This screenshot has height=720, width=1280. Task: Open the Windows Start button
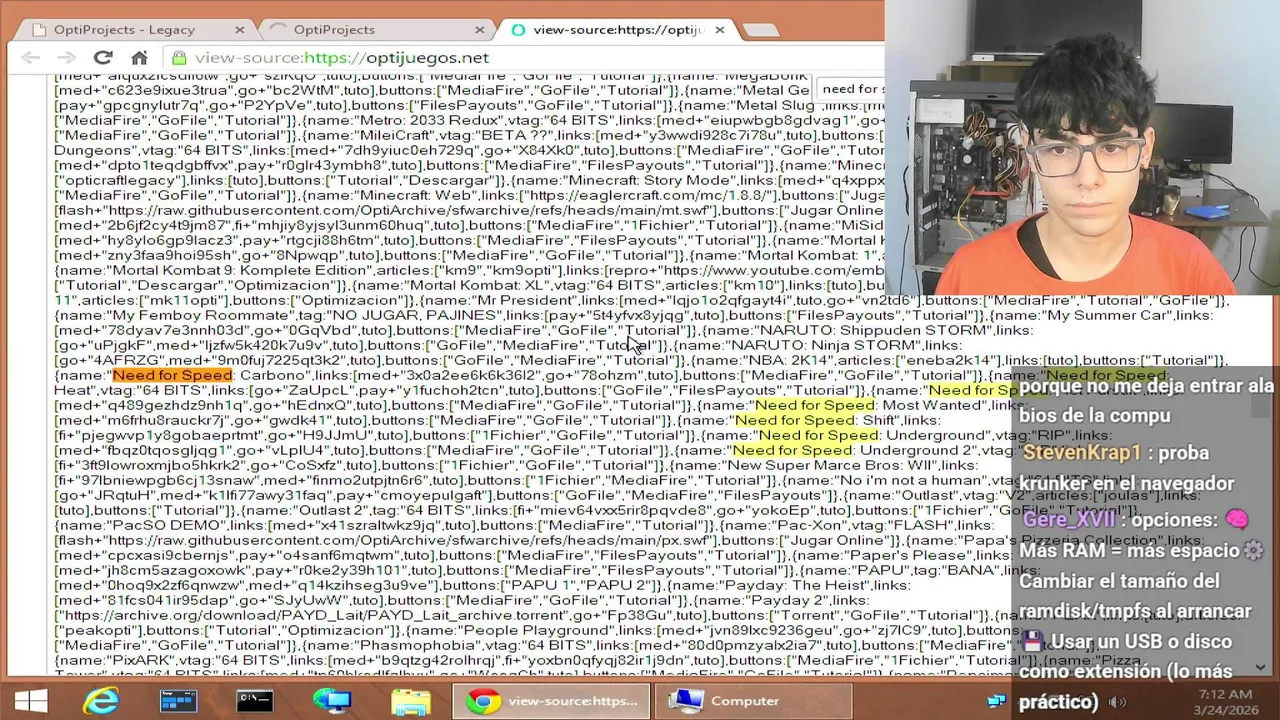[x=30, y=701]
